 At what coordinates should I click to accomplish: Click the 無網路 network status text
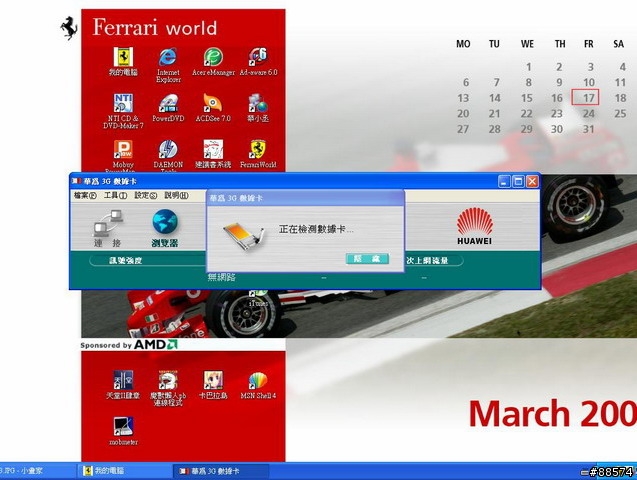pos(221,277)
